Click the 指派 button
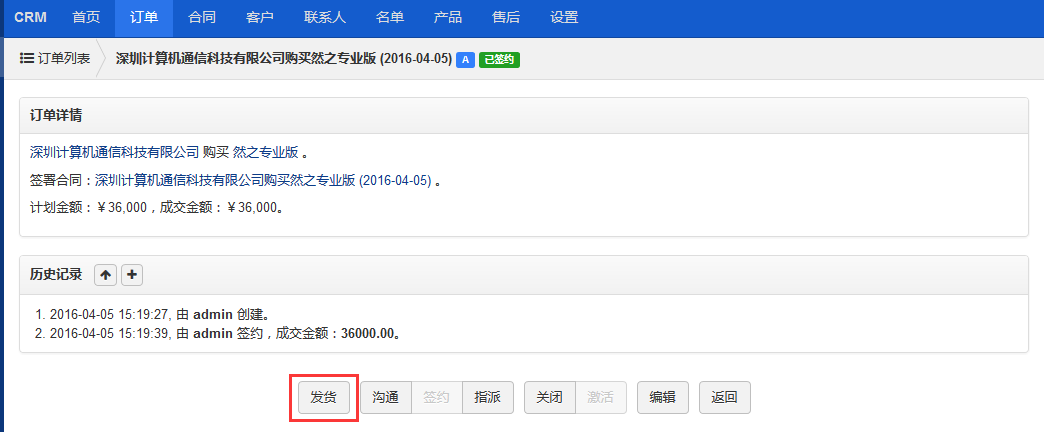The image size is (1044, 432). pos(488,397)
